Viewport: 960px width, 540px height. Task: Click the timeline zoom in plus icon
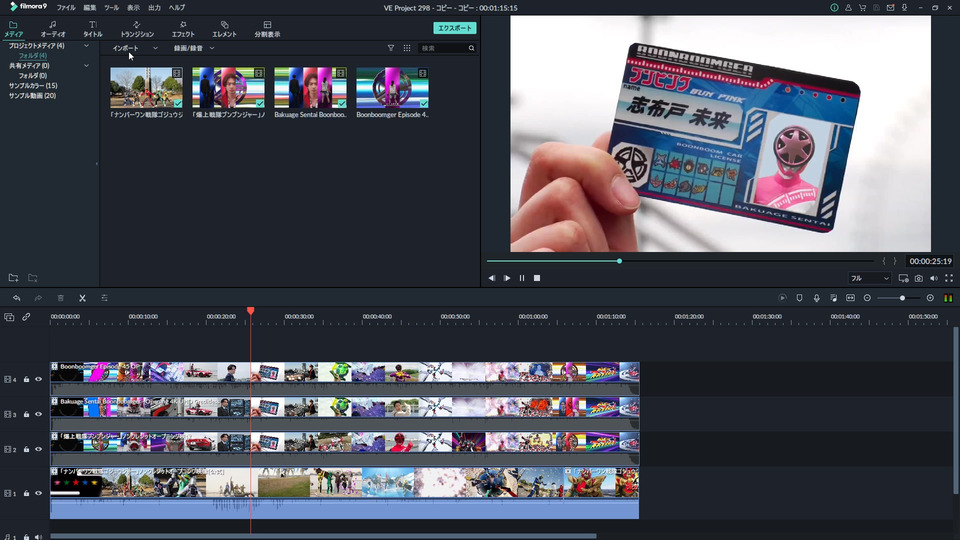930,298
